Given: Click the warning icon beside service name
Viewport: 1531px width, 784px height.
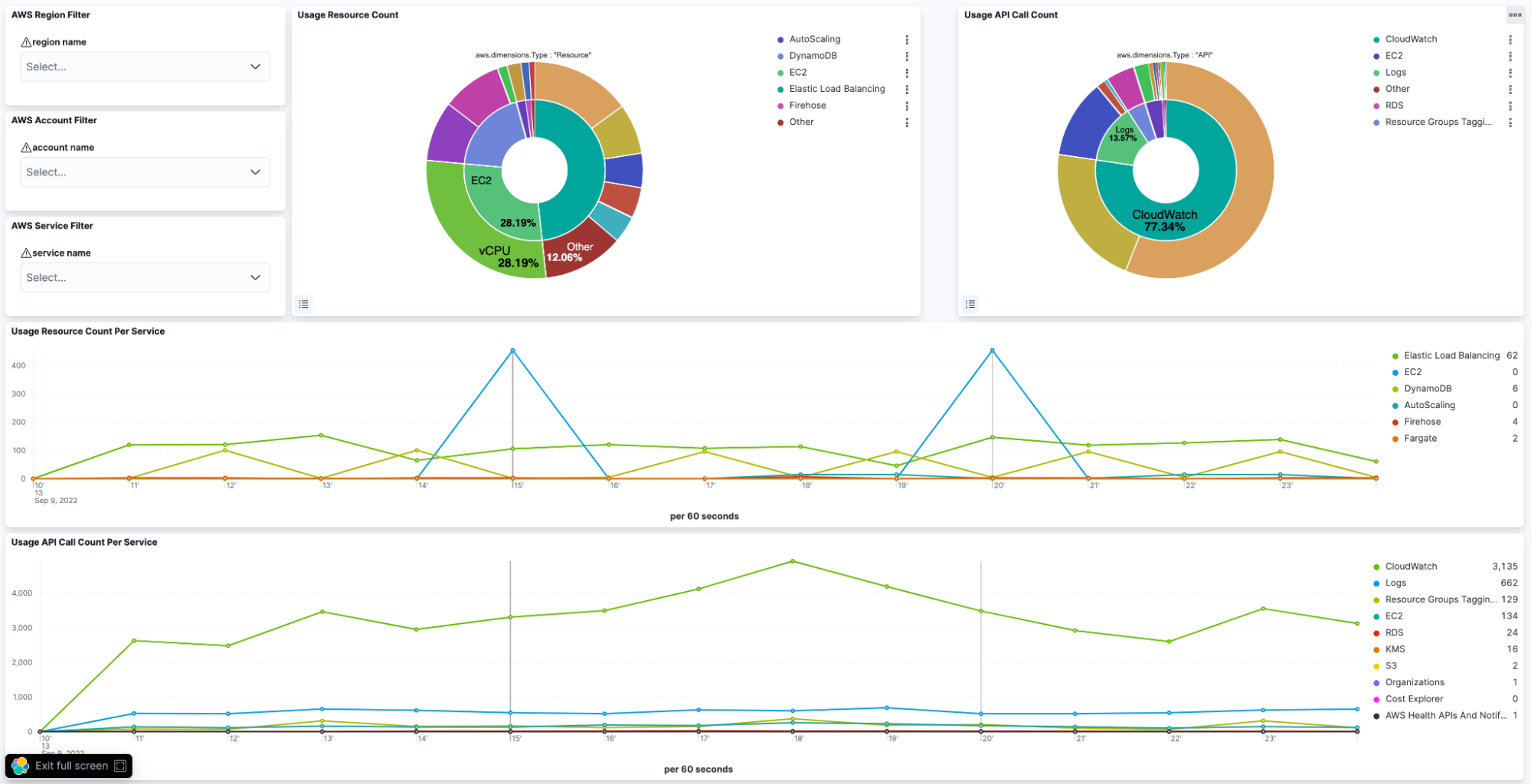Looking at the screenshot, I should [x=26, y=253].
